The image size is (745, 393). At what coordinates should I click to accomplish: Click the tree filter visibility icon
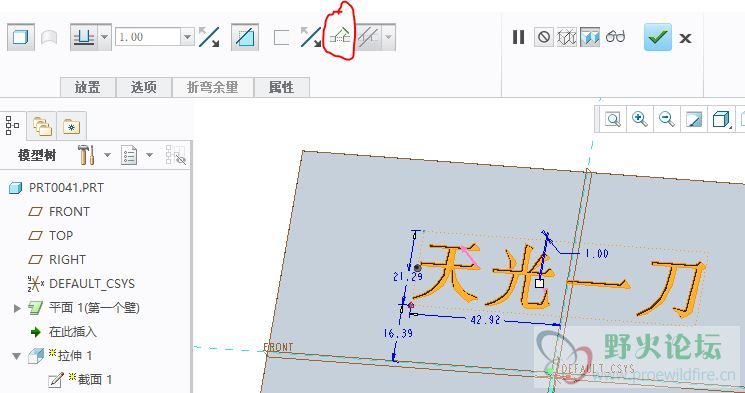(x=175, y=155)
